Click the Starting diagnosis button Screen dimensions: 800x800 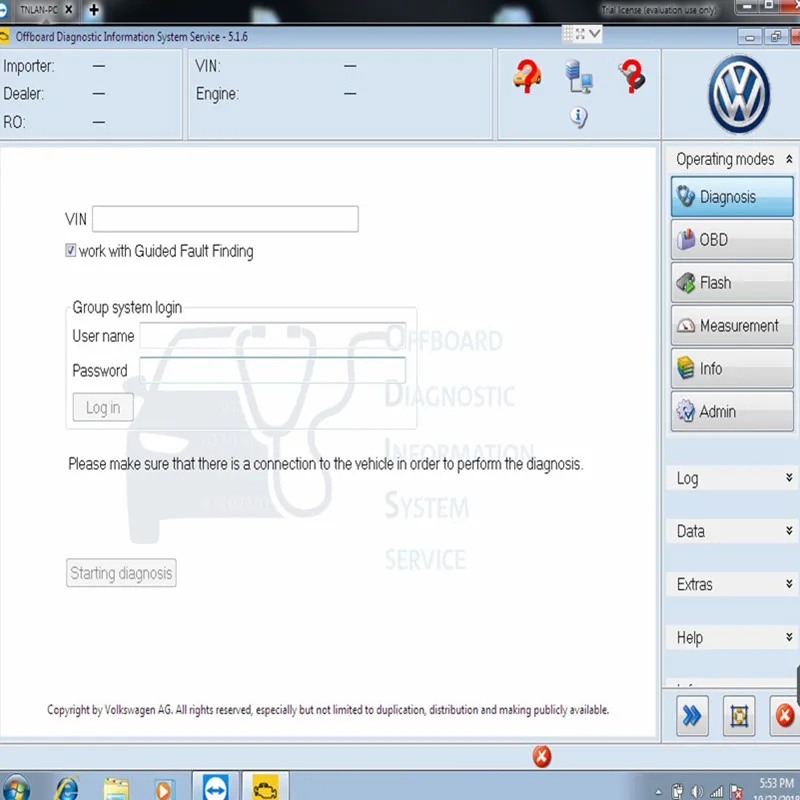tap(121, 573)
